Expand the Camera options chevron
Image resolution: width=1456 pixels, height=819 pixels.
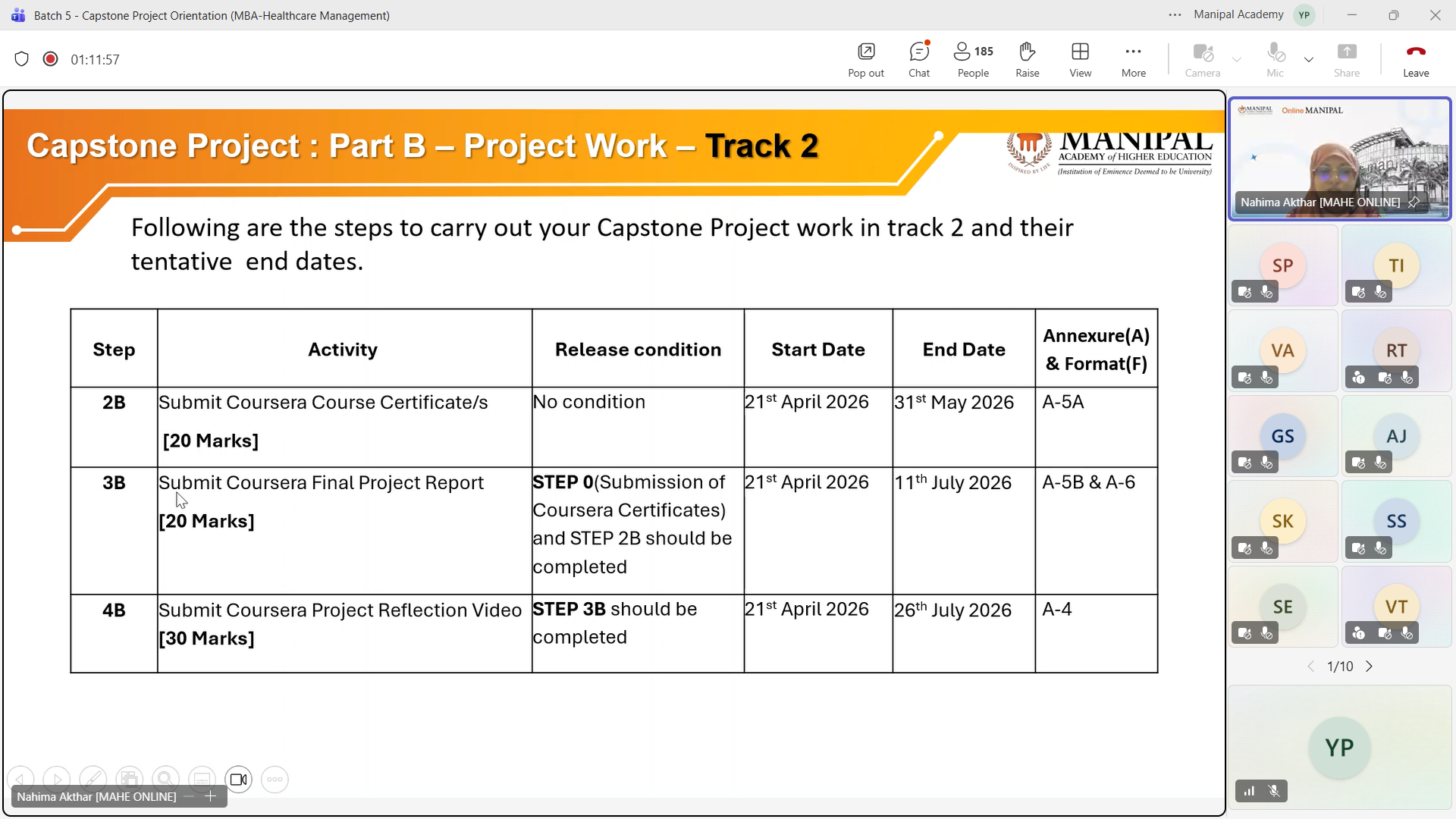pyautogui.click(x=1237, y=59)
